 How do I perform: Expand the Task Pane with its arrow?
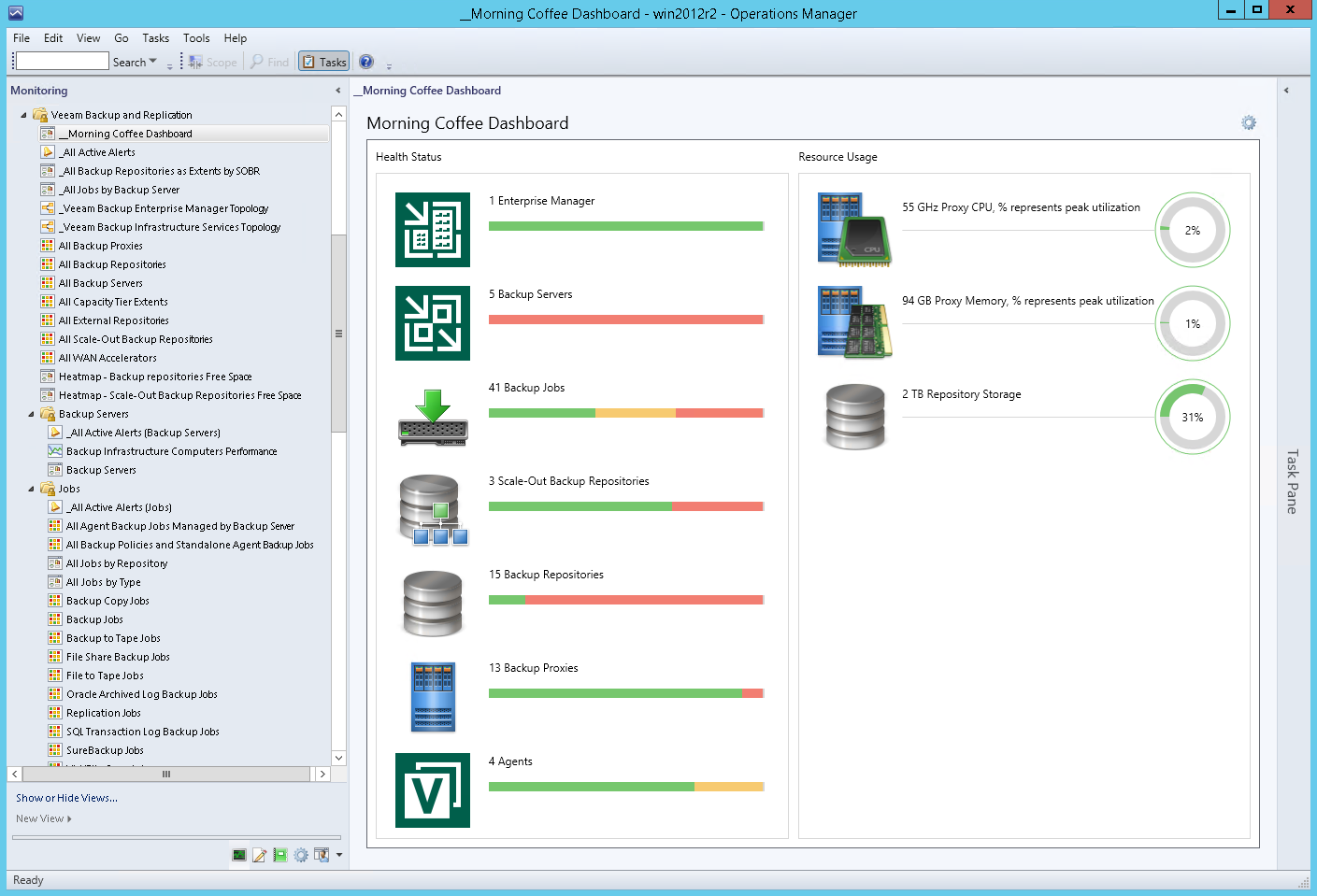(x=1286, y=91)
